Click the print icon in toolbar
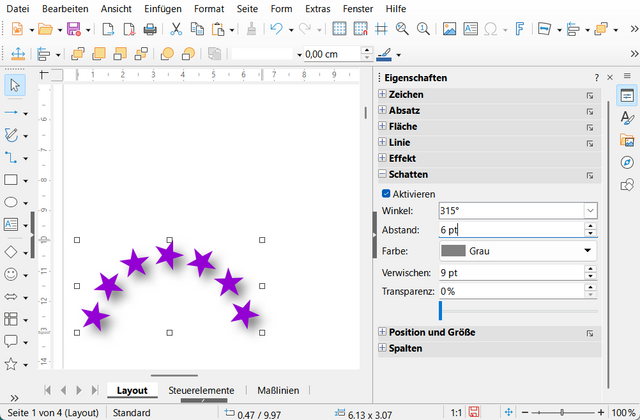Image resolution: width=640 pixels, height=420 pixels. click(x=150, y=29)
